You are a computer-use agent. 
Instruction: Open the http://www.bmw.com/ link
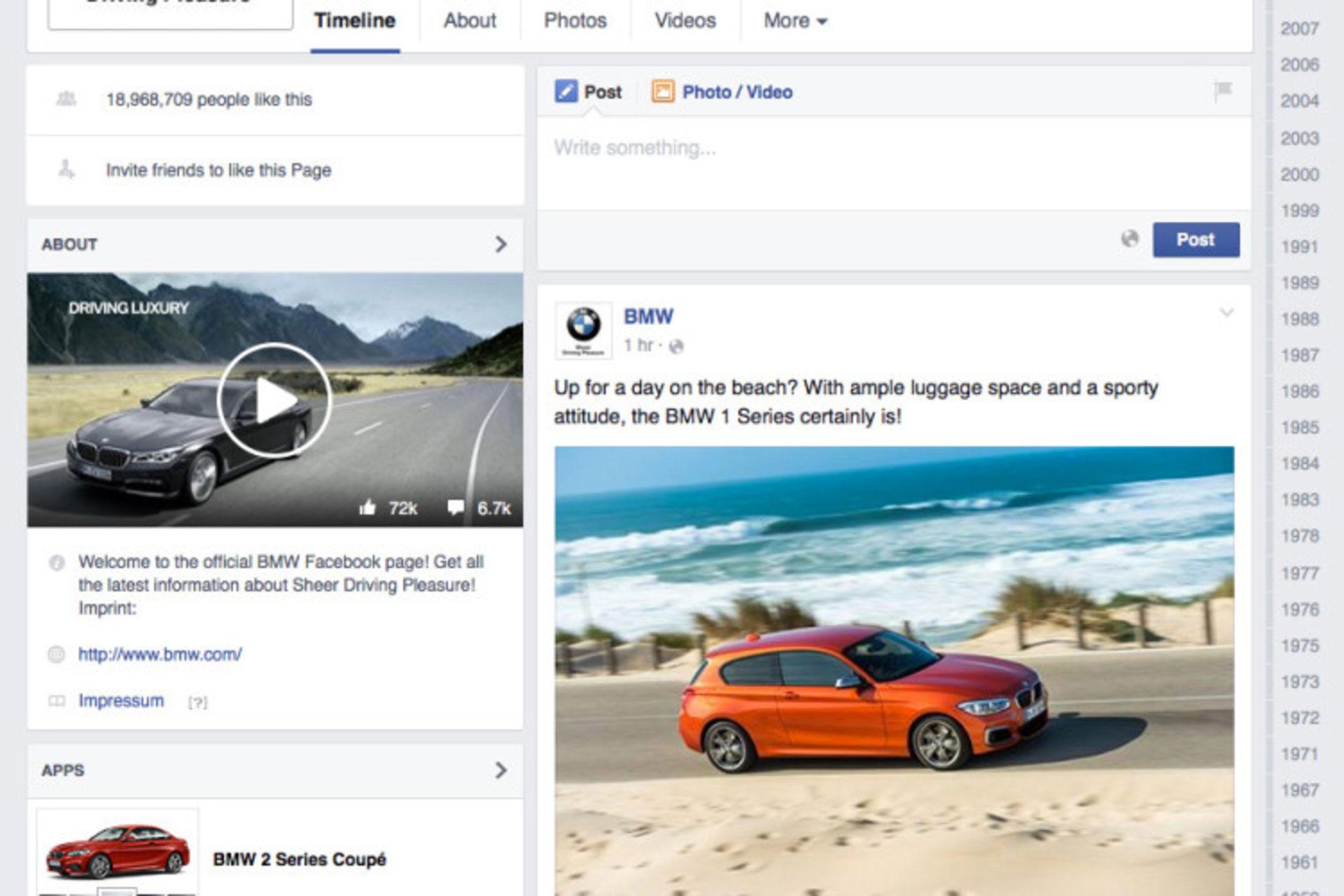160,654
